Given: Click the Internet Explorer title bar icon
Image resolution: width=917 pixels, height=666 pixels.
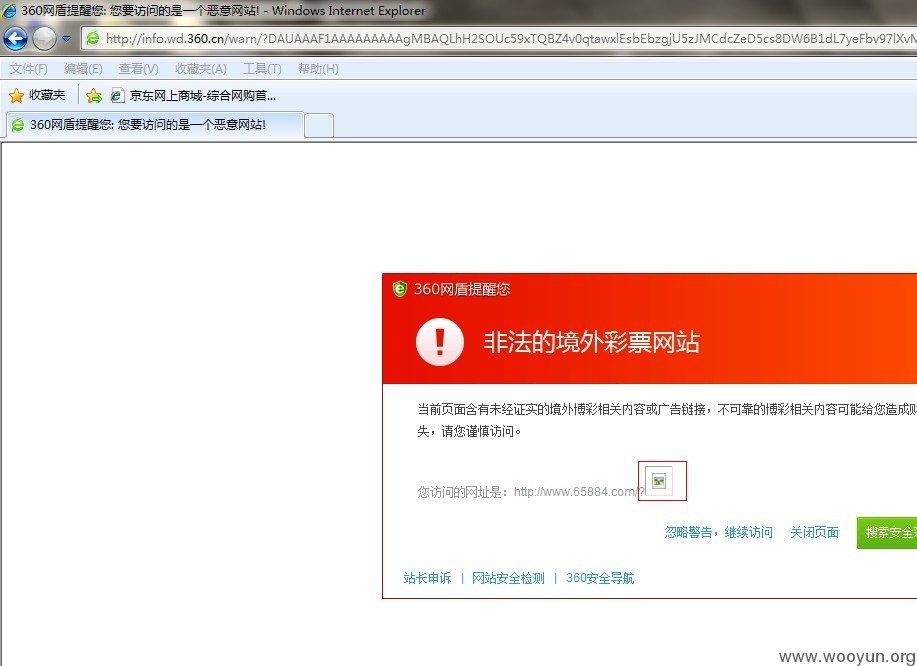Looking at the screenshot, I should click(9, 11).
